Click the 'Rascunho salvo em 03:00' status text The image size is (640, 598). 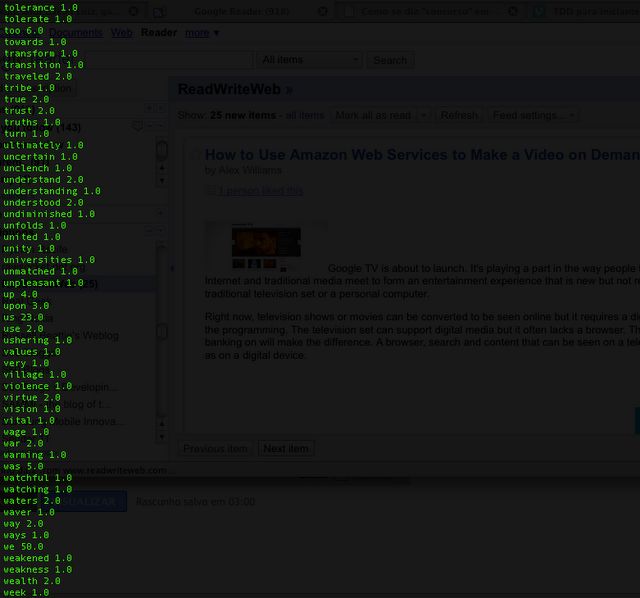coord(196,501)
